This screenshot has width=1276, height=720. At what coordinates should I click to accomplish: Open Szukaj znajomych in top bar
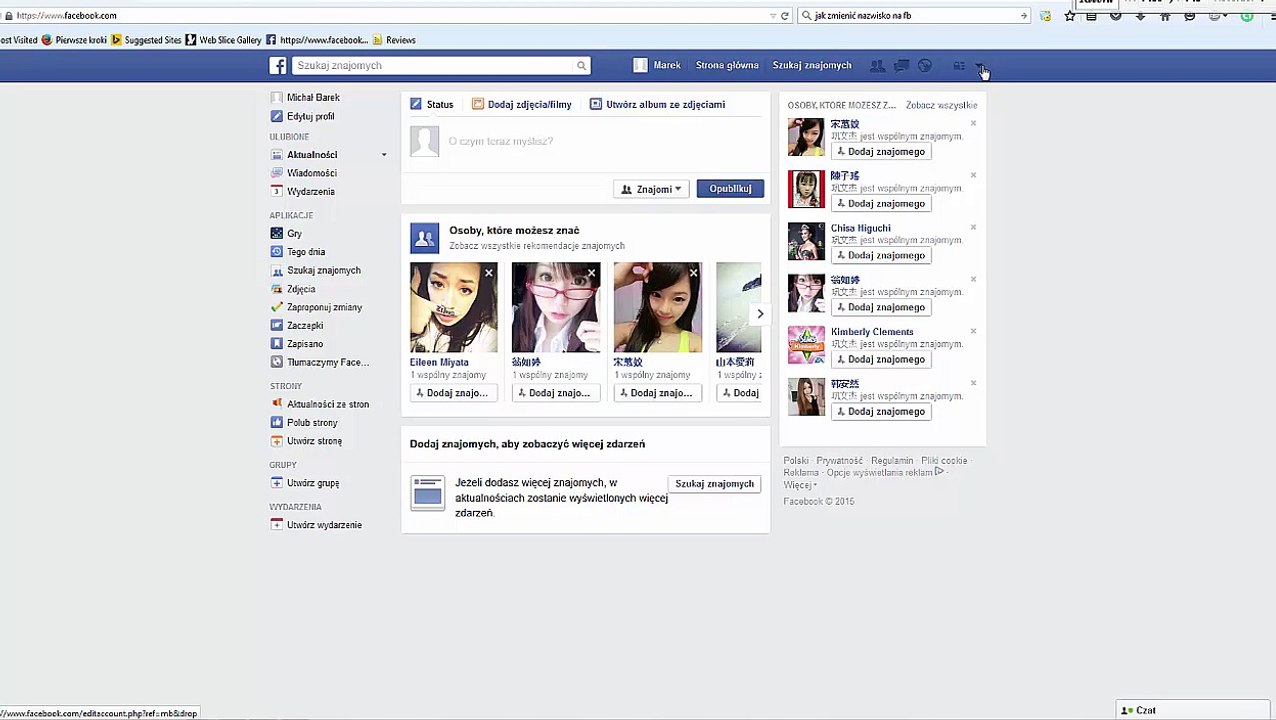click(812, 65)
